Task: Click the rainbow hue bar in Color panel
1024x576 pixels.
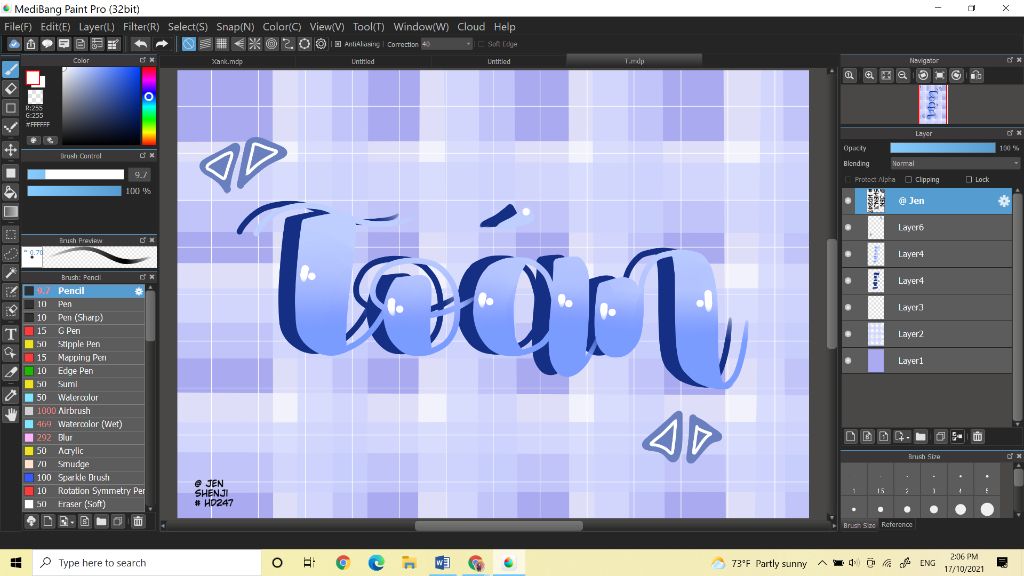Action: [x=149, y=105]
